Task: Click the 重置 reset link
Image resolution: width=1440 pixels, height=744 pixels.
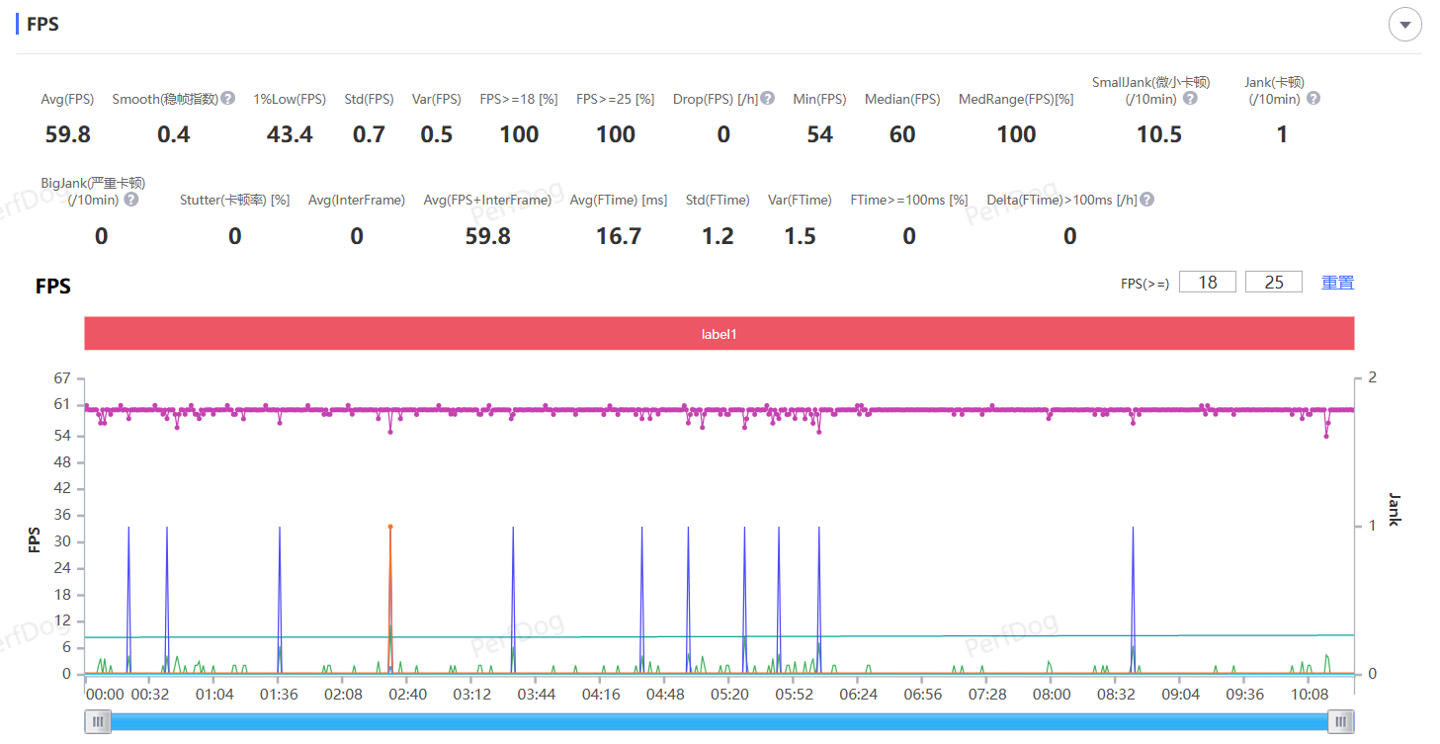Action: (1337, 282)
